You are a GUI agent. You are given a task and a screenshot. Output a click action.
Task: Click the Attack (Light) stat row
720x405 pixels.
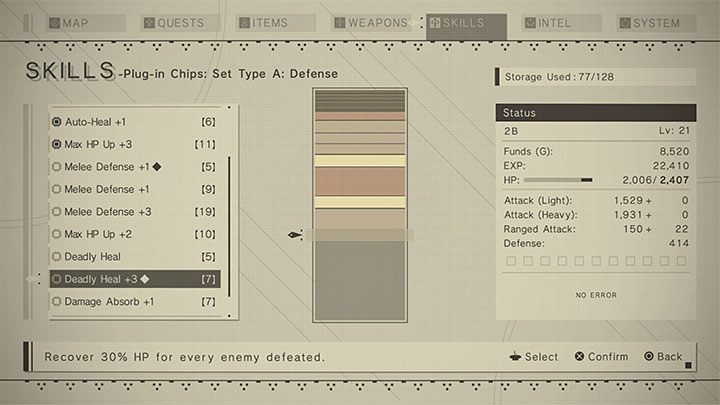pos(596,201)
